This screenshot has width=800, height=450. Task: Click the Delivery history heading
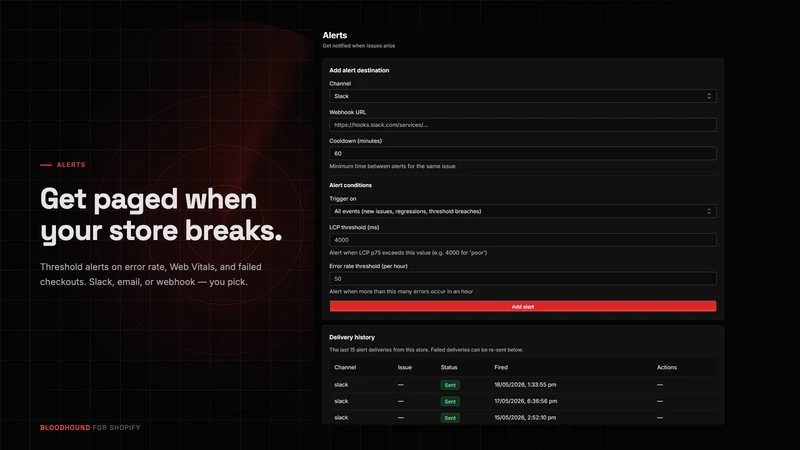pos(352,337)
